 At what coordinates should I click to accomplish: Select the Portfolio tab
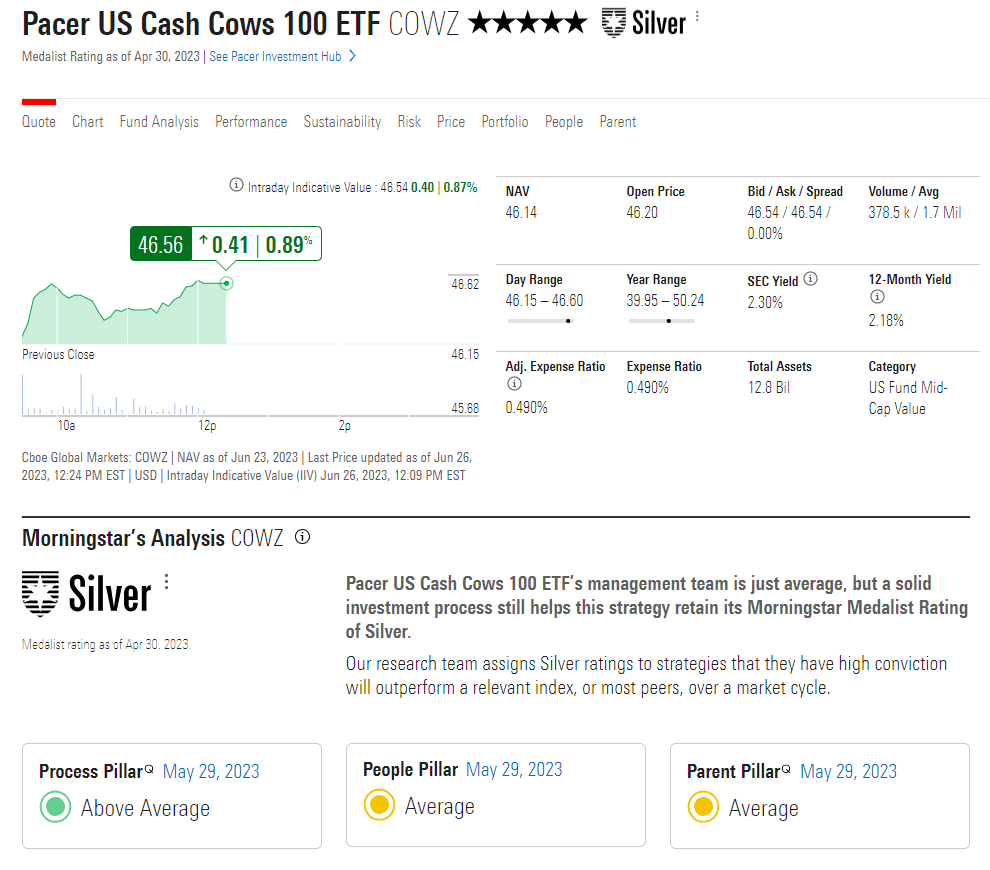tap(505, 122)
